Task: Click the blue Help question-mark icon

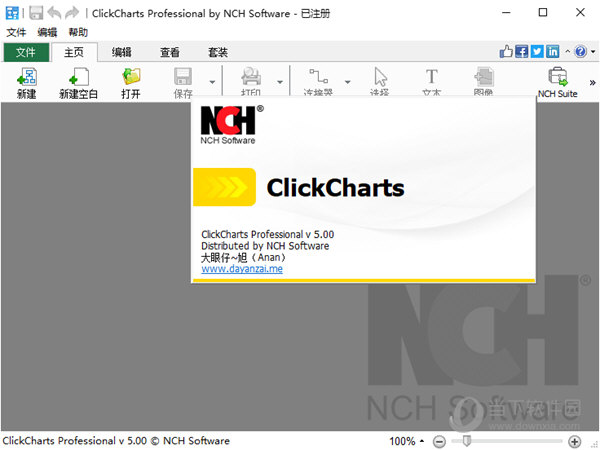Action: point(580,51)
